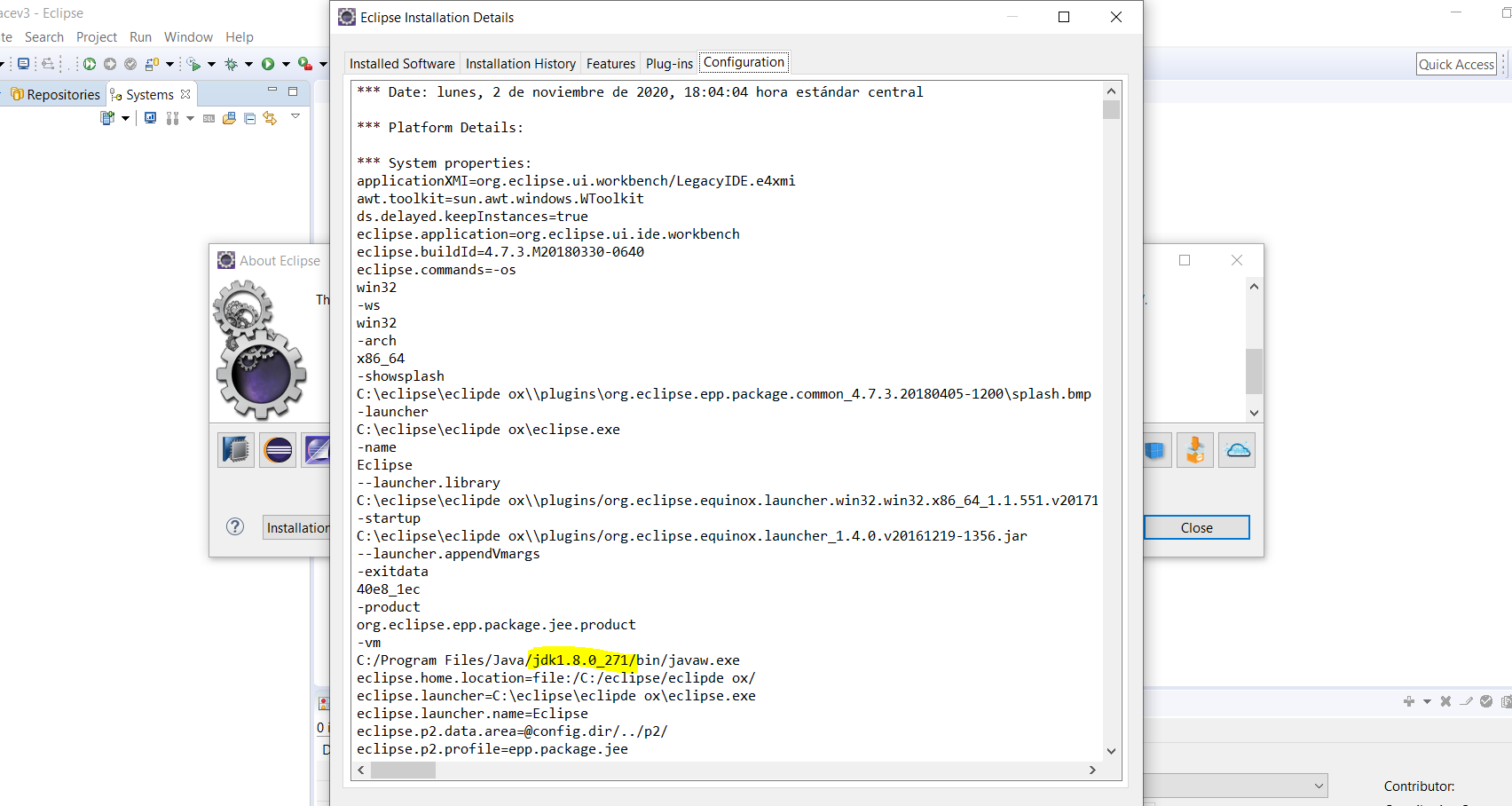This screenshot has height=806, width=1512.
Task: Open the Profile launch dropdown arrow
Action: click(x=211, y=64)
